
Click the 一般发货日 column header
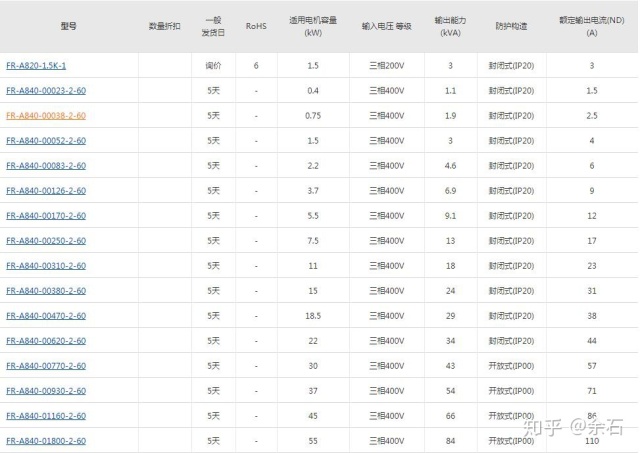coord(213,26)
